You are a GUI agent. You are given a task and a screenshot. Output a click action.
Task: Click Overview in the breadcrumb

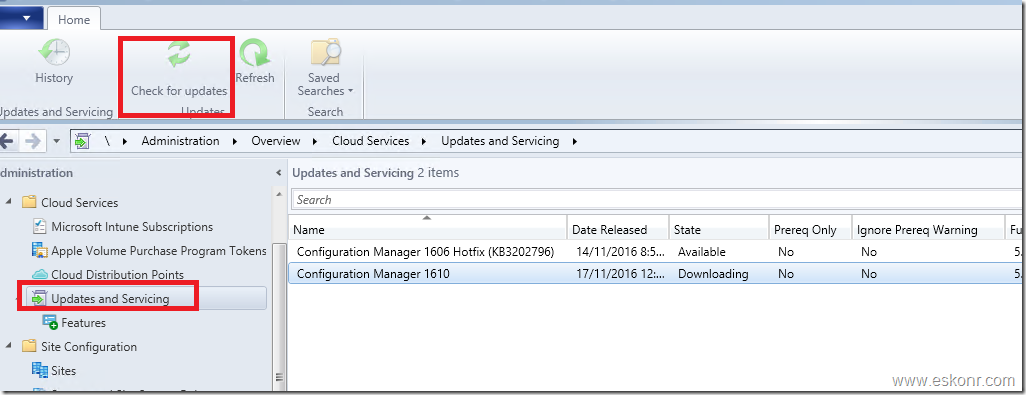tap(275, 141)
